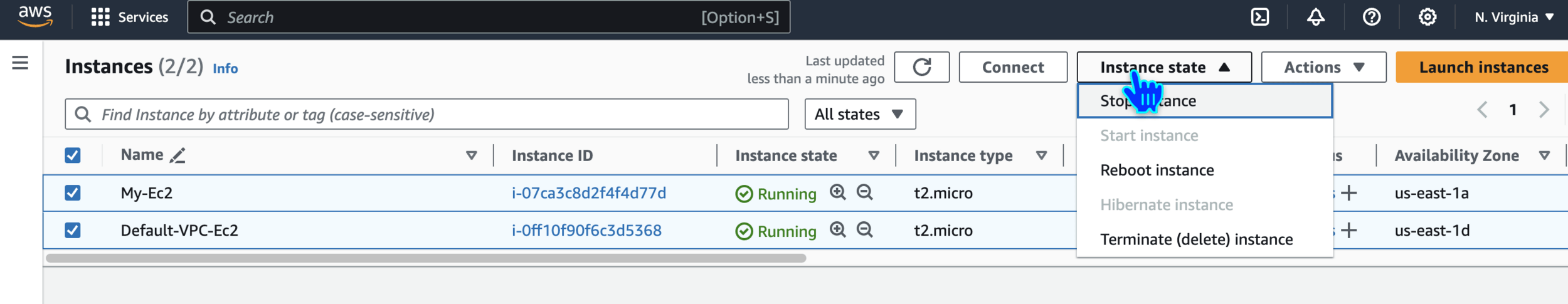Collapse the Instance state dropdown
The image size is (1568, 304).
coord(1164,67)
